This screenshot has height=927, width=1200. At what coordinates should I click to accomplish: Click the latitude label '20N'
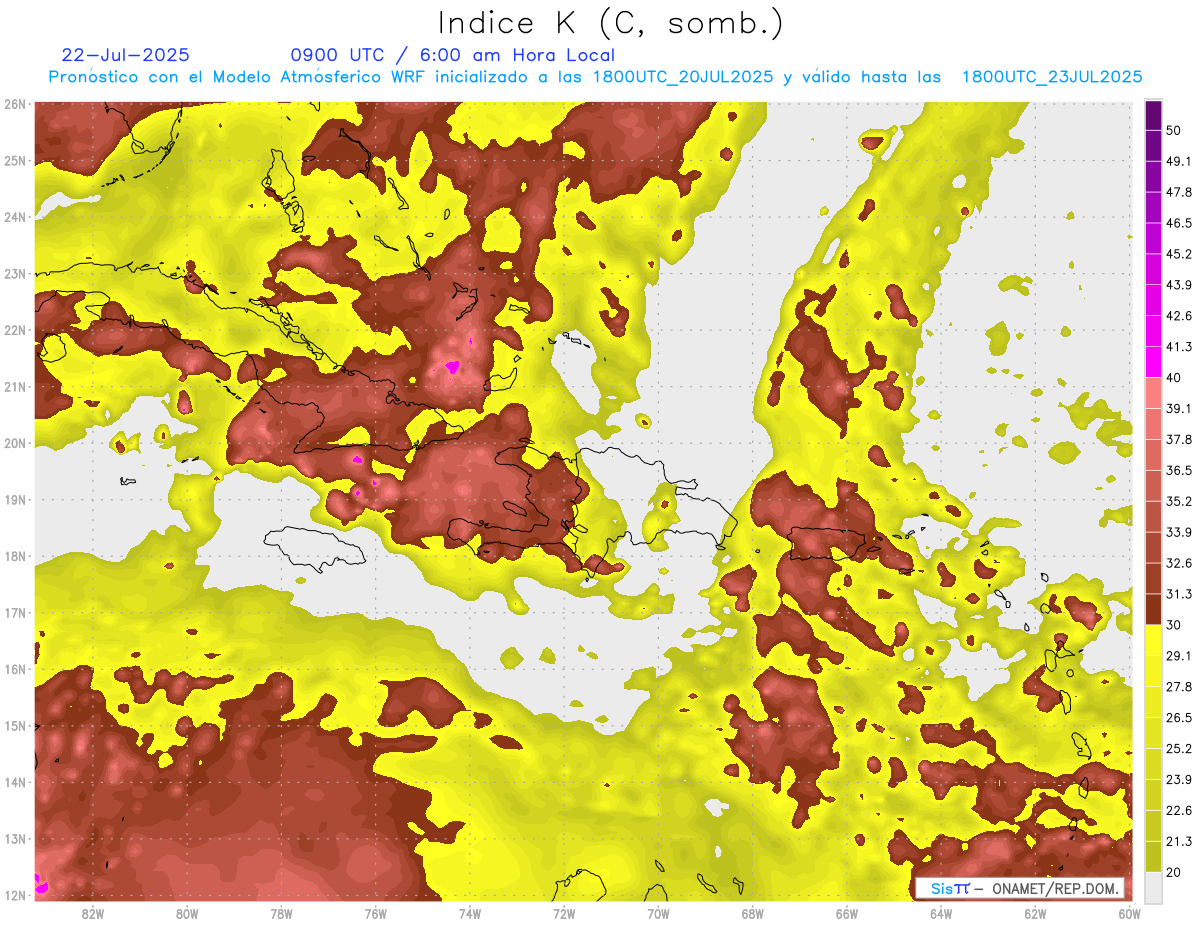(x=15, y=443)
